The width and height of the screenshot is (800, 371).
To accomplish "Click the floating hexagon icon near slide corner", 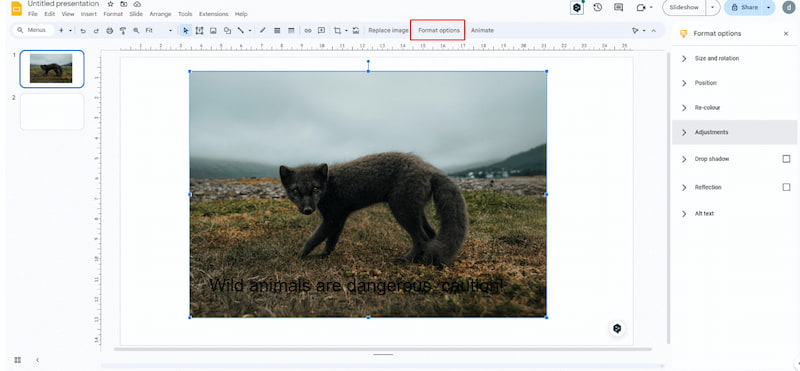I will click(617, 328).
